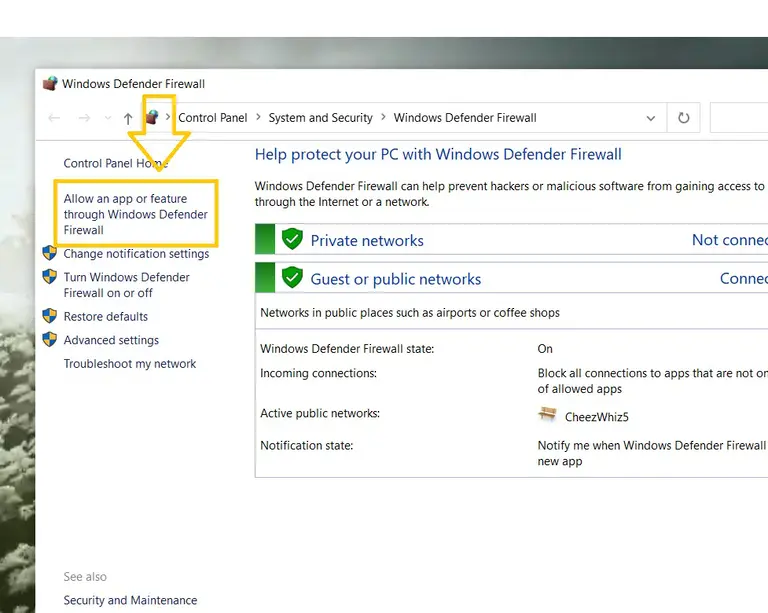Go up one level with the up arrow
This screenshot has width=768, height=613.
pyautogui.click(x=128, y=118)
